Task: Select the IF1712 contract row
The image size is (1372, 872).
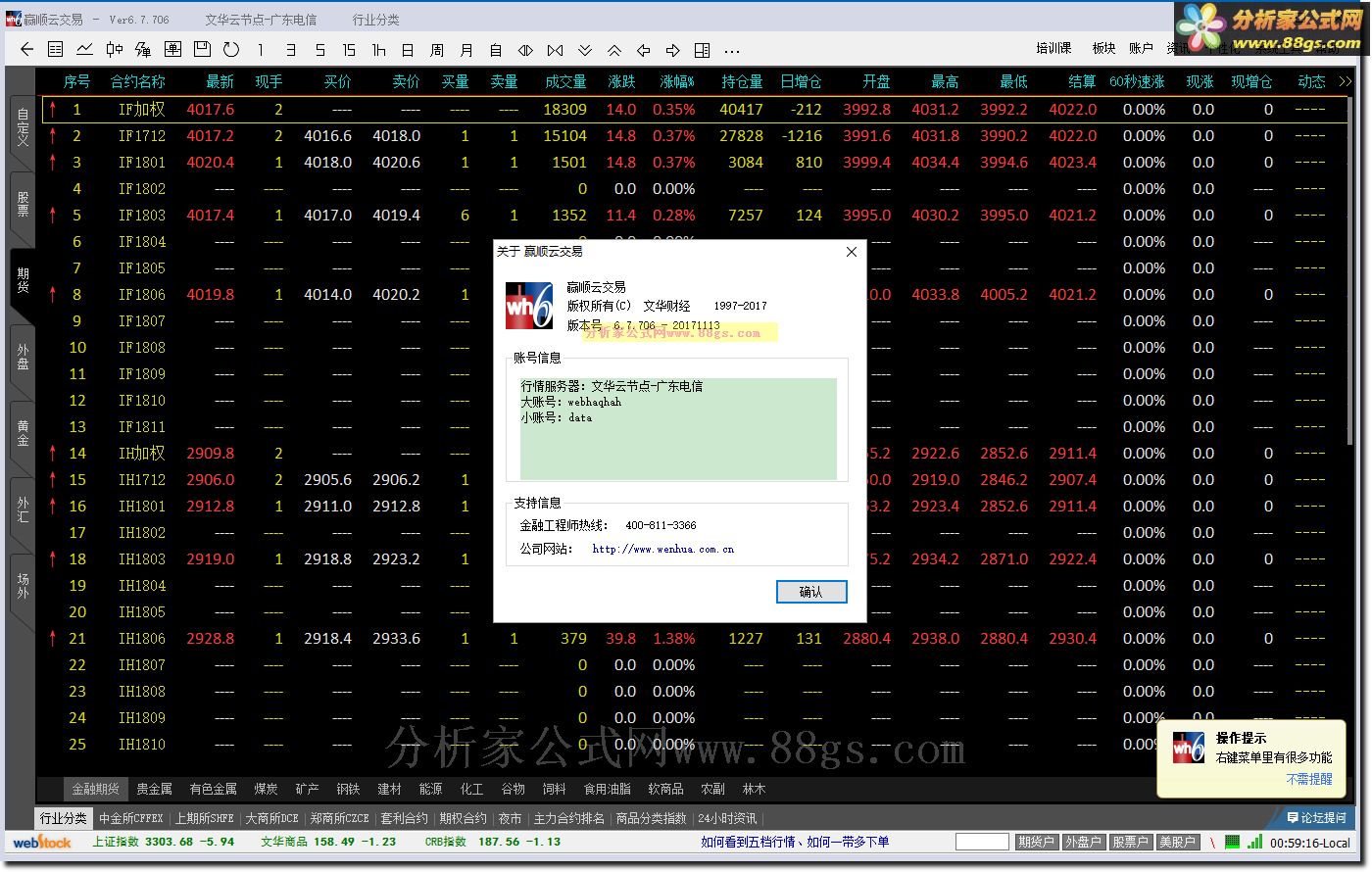Action: (696, 136)
